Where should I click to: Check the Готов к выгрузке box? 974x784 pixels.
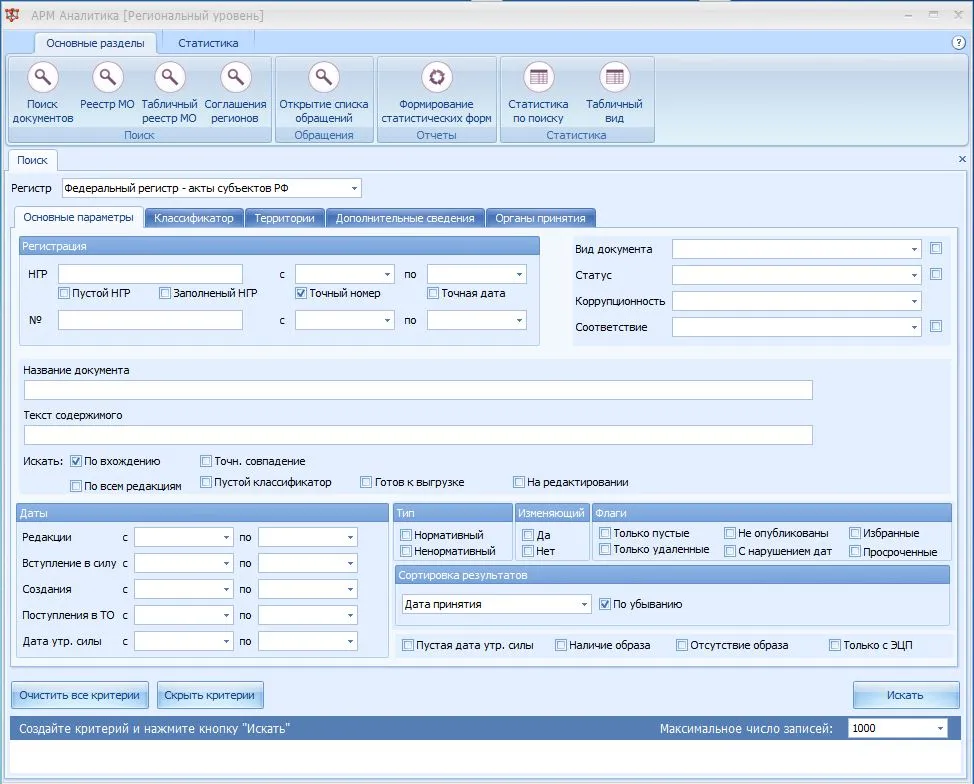366,482
